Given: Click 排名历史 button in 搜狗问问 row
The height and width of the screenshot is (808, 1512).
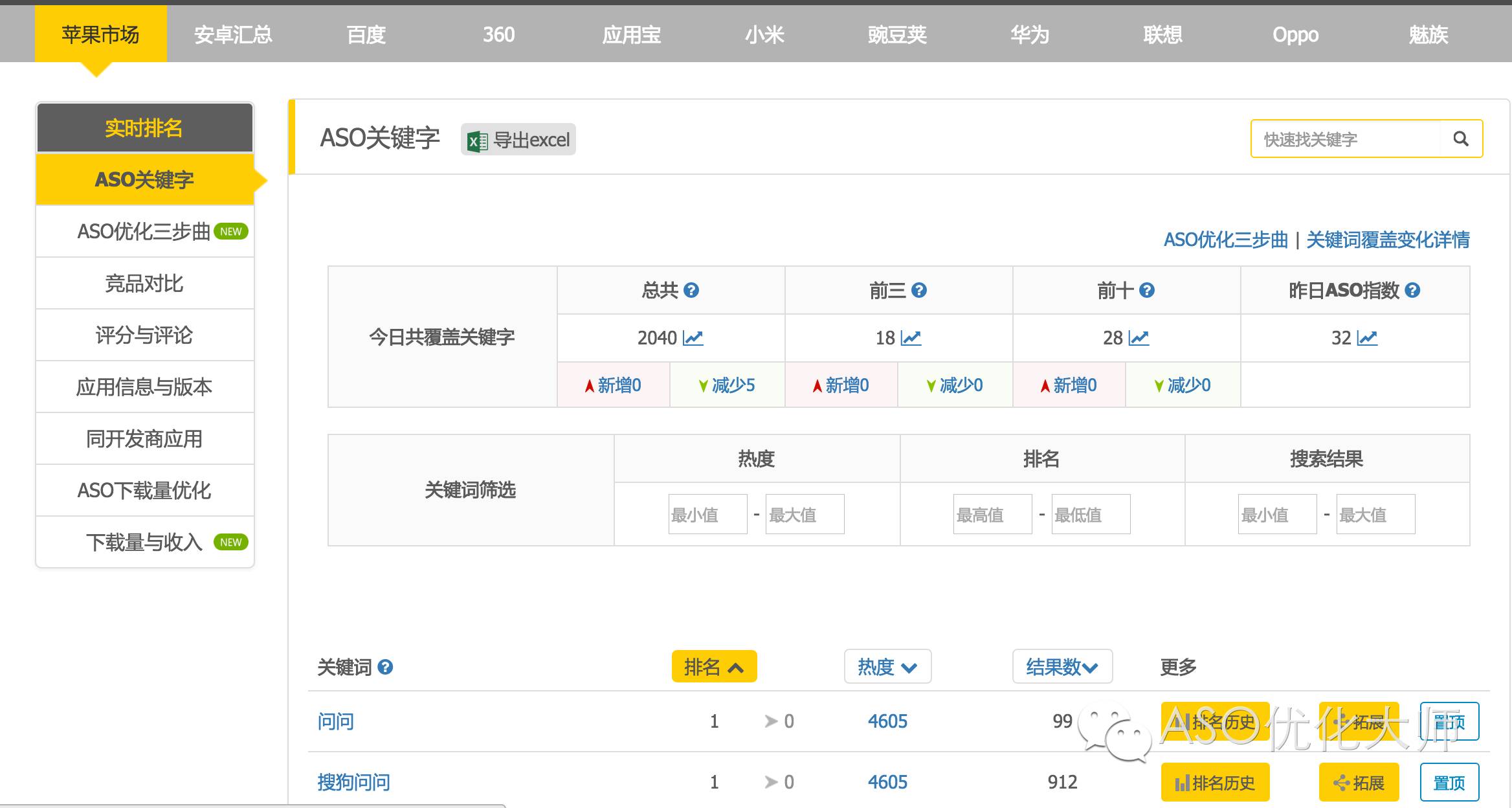Looking at the screenshot, I should [1216, 783].
